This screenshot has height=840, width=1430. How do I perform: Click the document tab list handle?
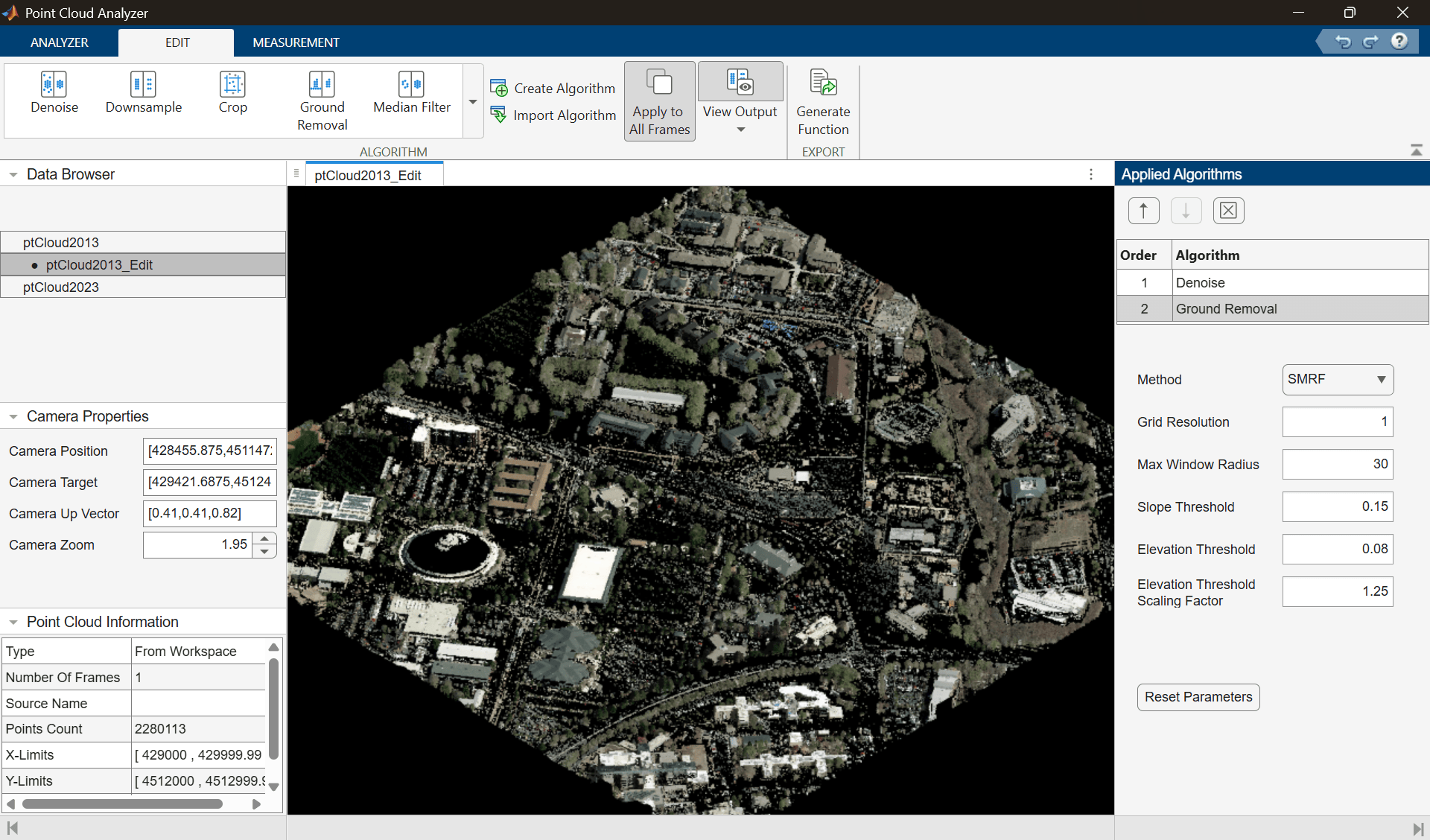(296, 174)
